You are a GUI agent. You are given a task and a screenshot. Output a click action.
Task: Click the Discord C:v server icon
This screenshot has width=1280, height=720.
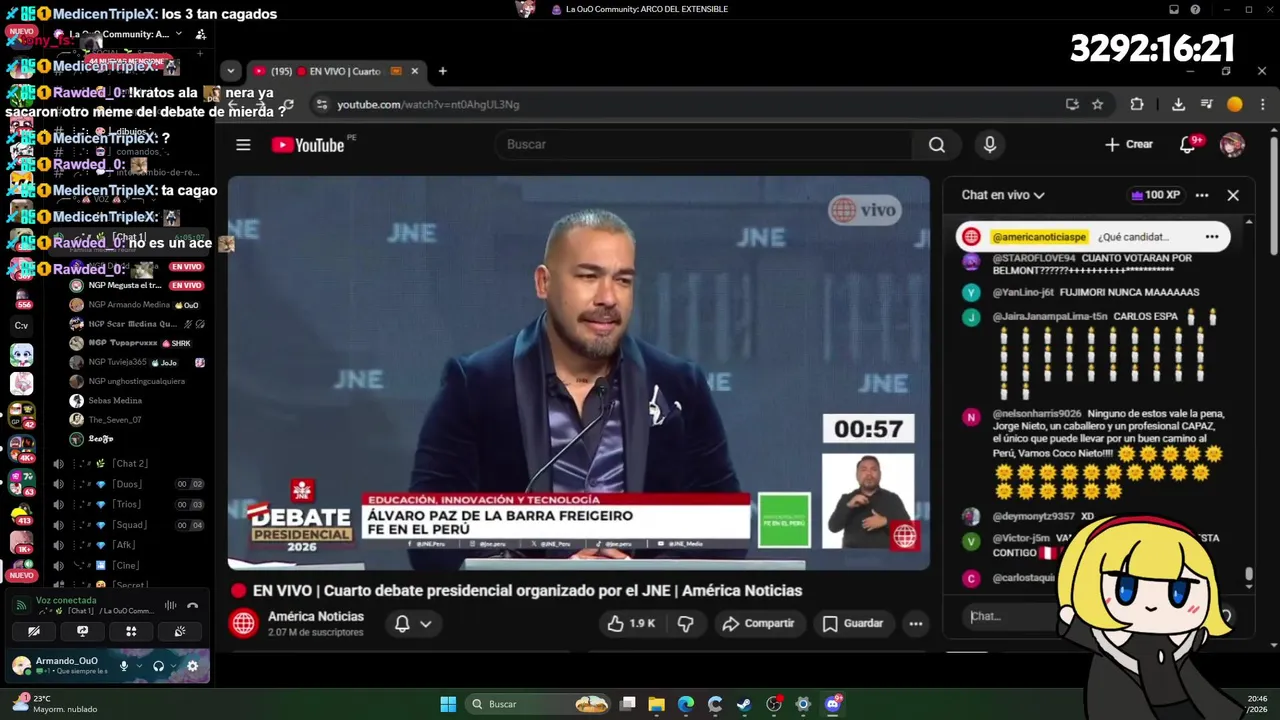tap(21, 325)
